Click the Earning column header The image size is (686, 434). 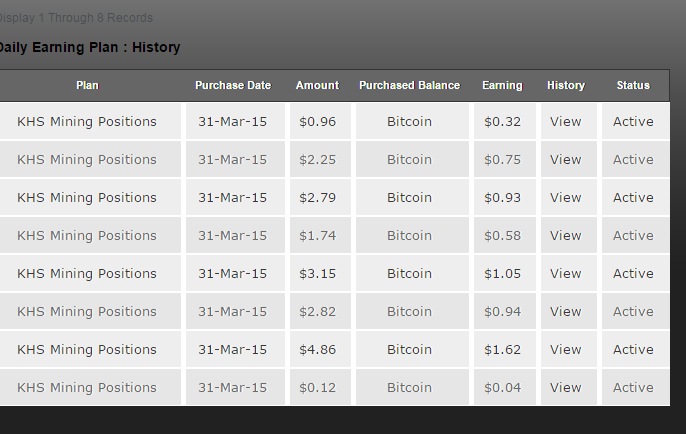tap(502, 86)
